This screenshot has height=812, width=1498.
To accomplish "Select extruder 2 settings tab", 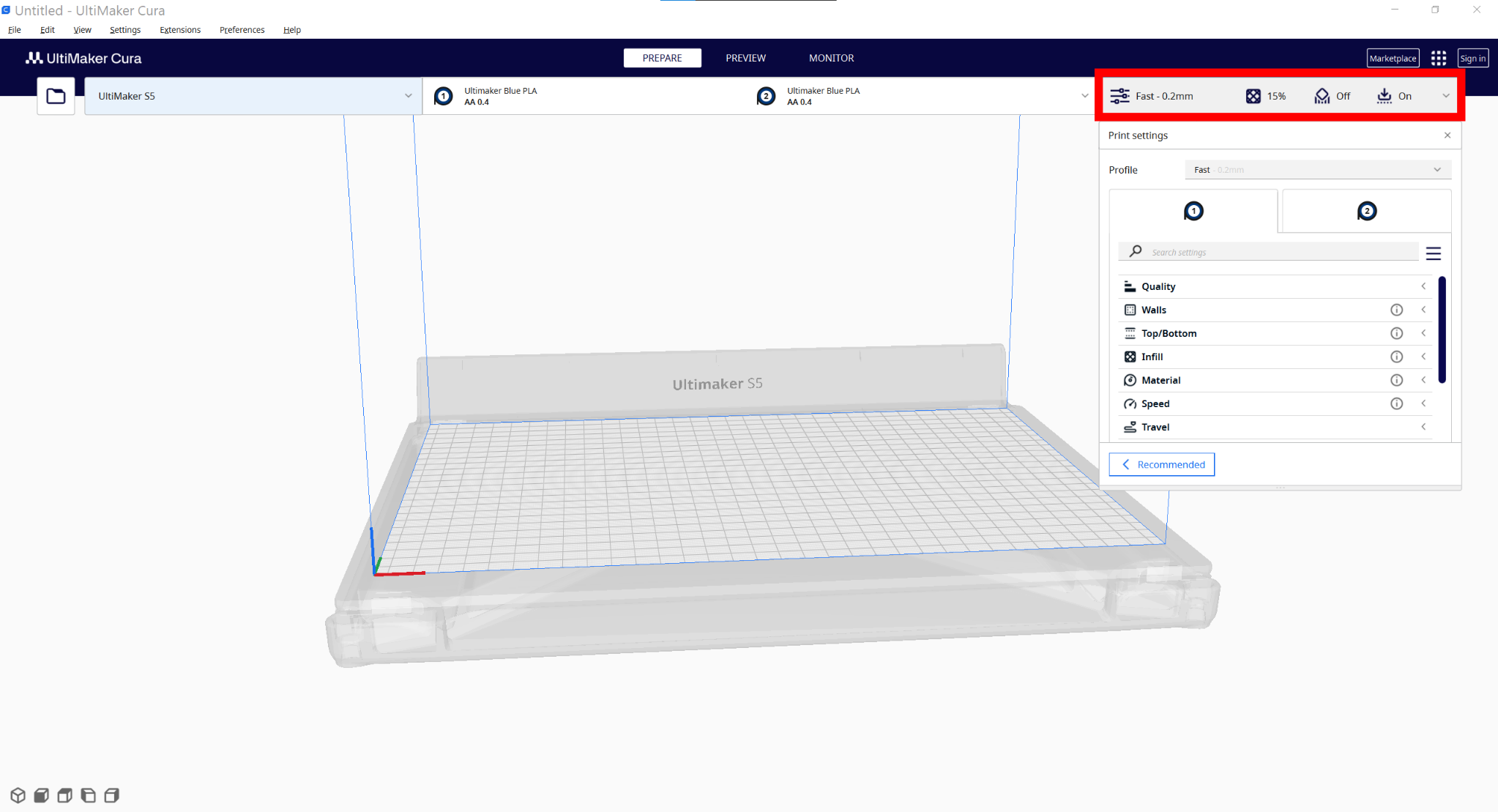I will [1366, 211].
